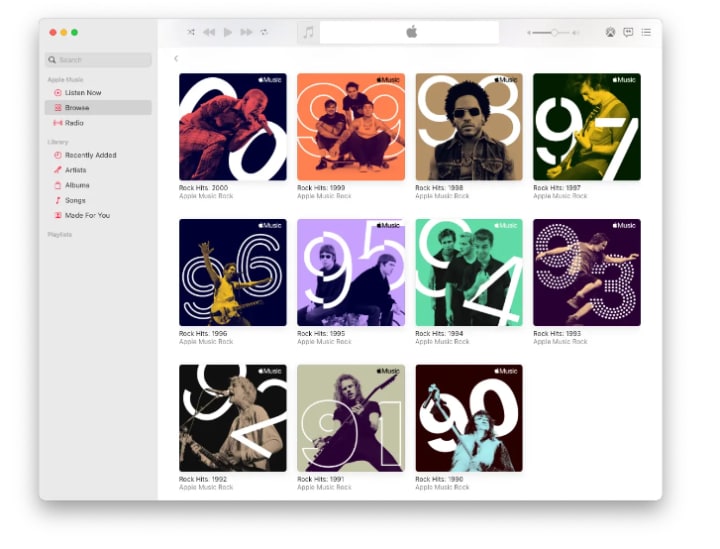
Task: Click the 'Rock Hits: 1997' title link
Action: coord(557,188)
